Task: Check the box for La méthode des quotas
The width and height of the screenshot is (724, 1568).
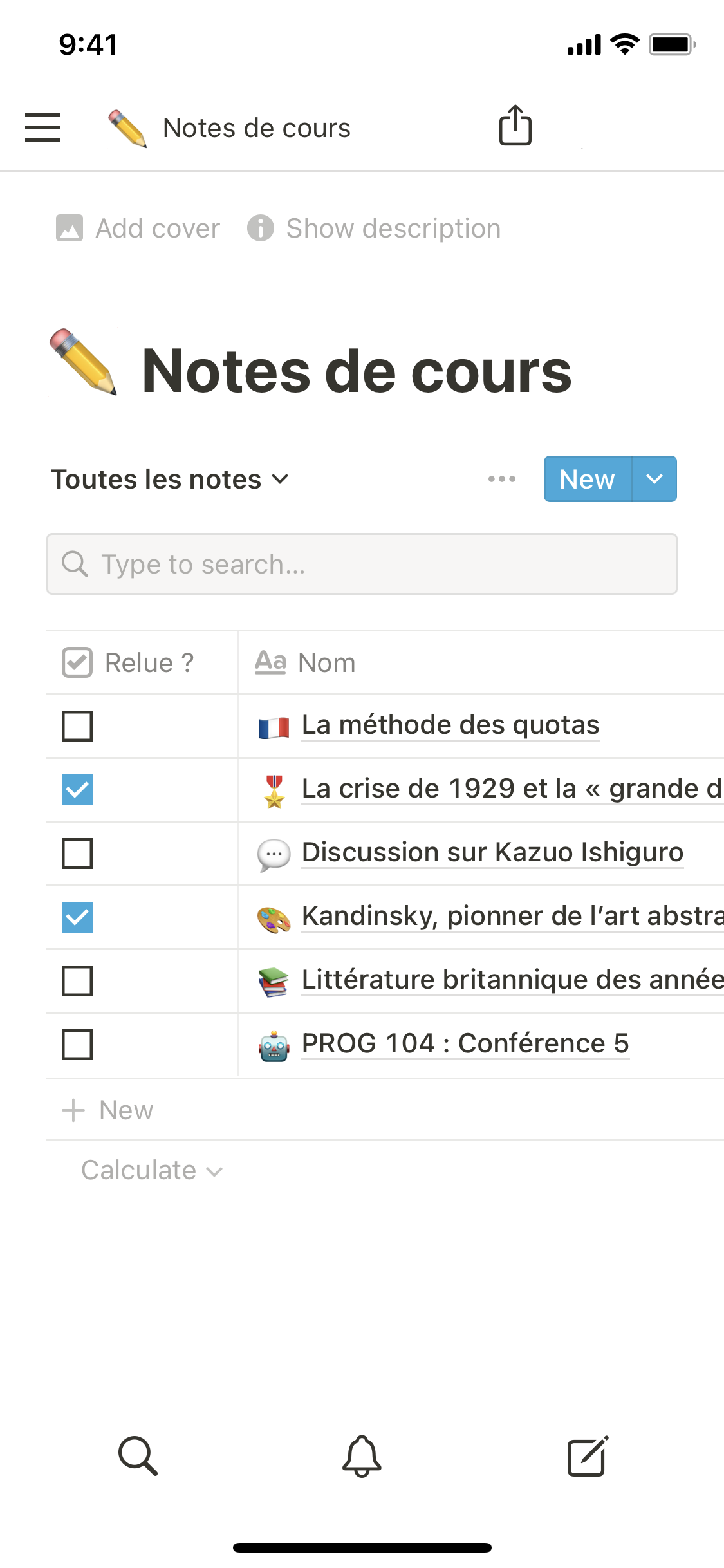Action: pyautogui.click(x=77, y=726)
